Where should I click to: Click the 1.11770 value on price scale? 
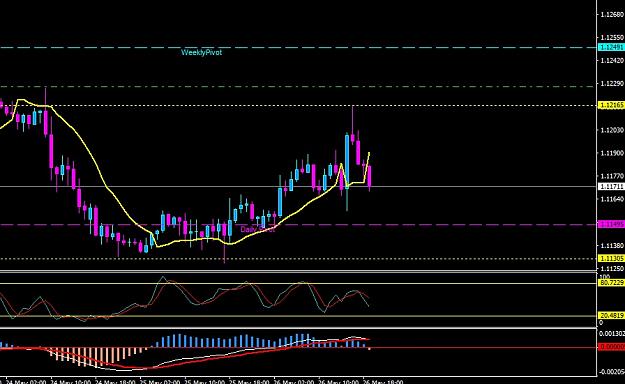[x=612, y=175]
